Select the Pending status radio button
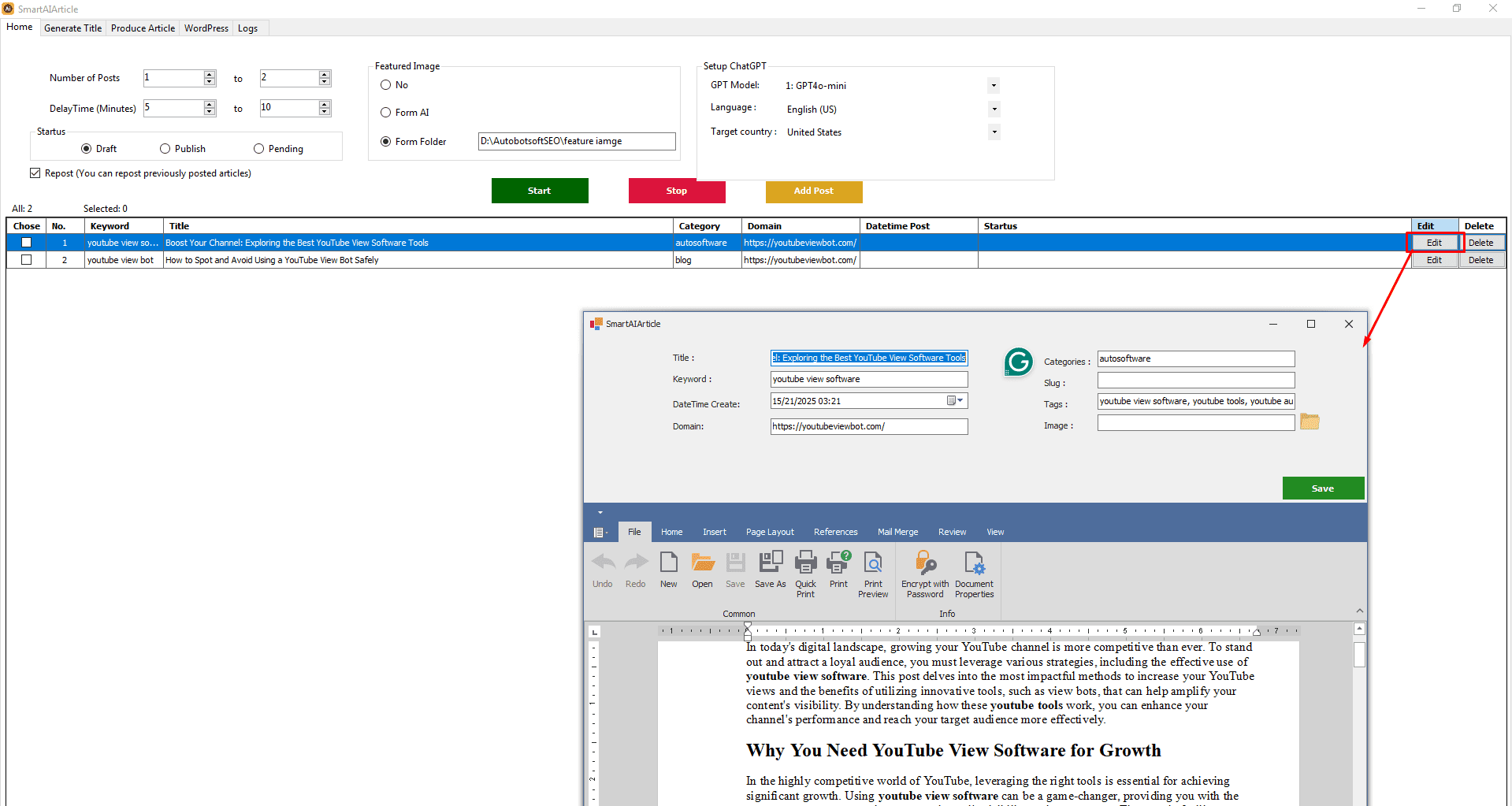Screen dimensions: 1512x806 (x=258, y=149)
